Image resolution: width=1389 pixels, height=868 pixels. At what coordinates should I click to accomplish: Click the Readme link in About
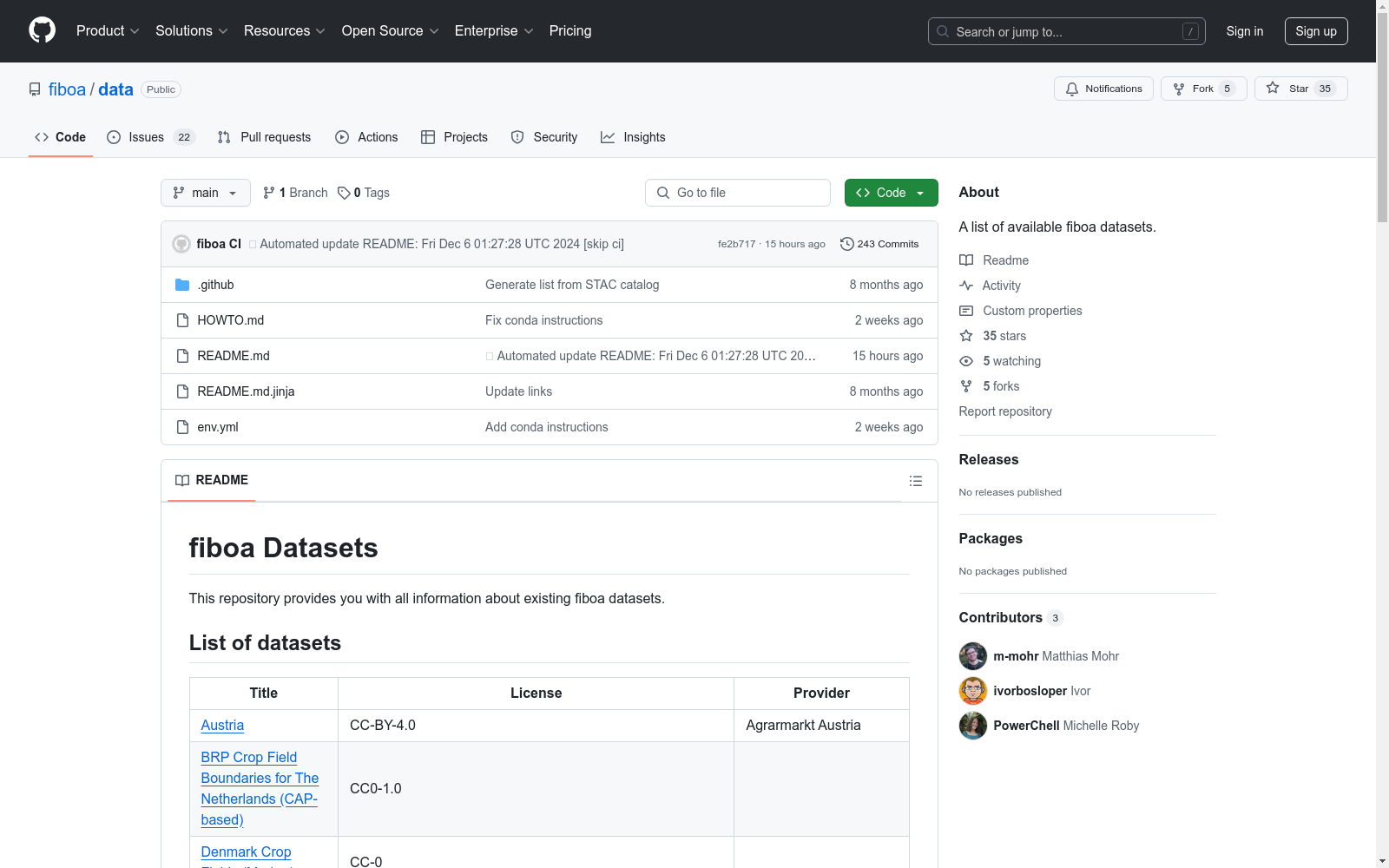(994, 260)
